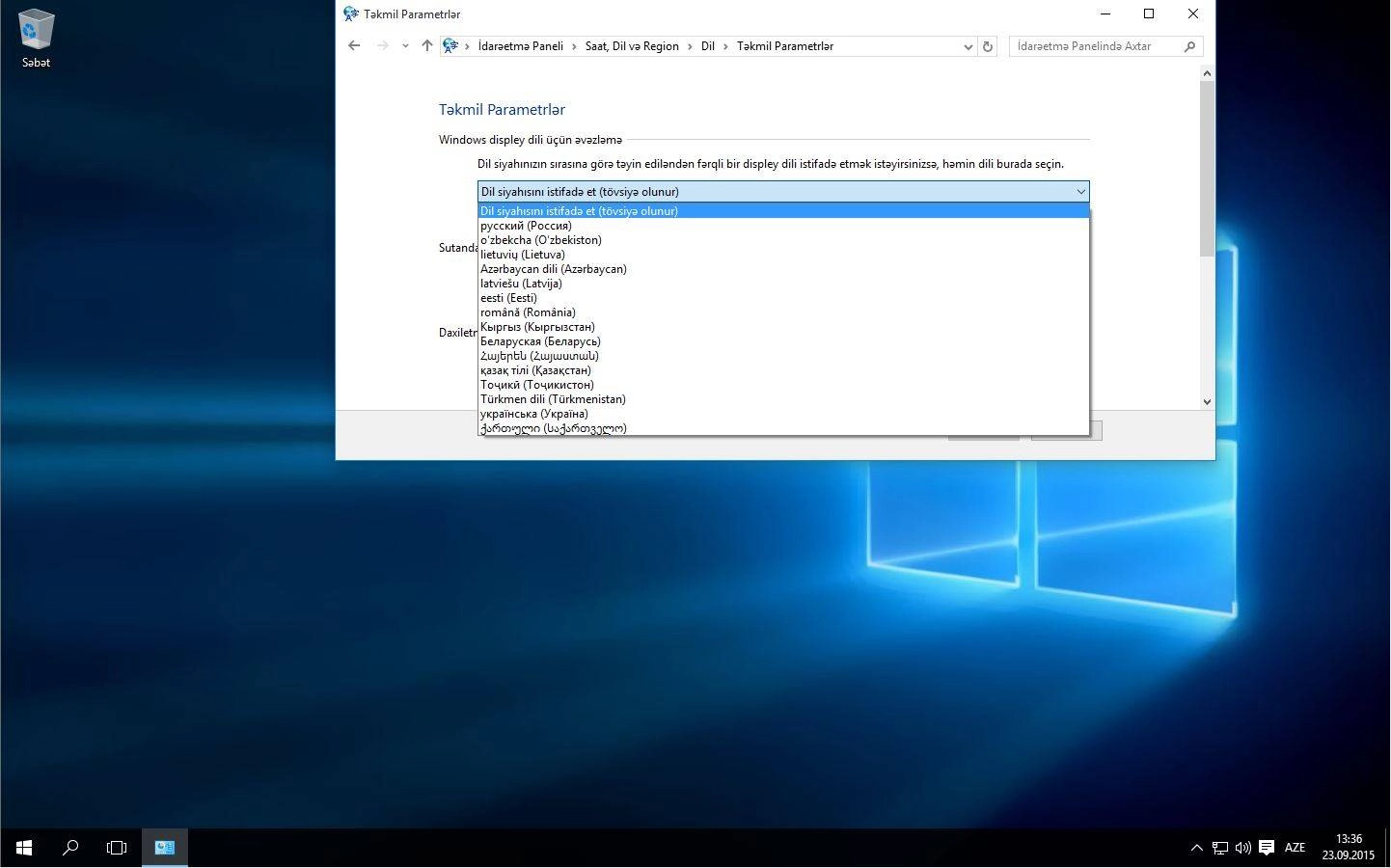Click the Back arrow in the navigation bar
1391x868 pixels.
tap(354, 45)
